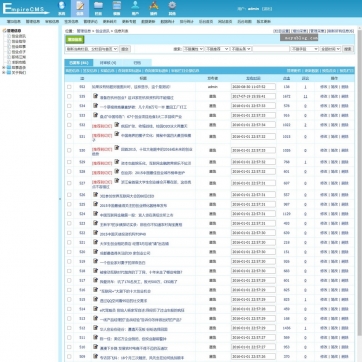Tick the checkbox for row ID 511
The width and height of the screenshot is (362, 362).
(x=69, y=337)
